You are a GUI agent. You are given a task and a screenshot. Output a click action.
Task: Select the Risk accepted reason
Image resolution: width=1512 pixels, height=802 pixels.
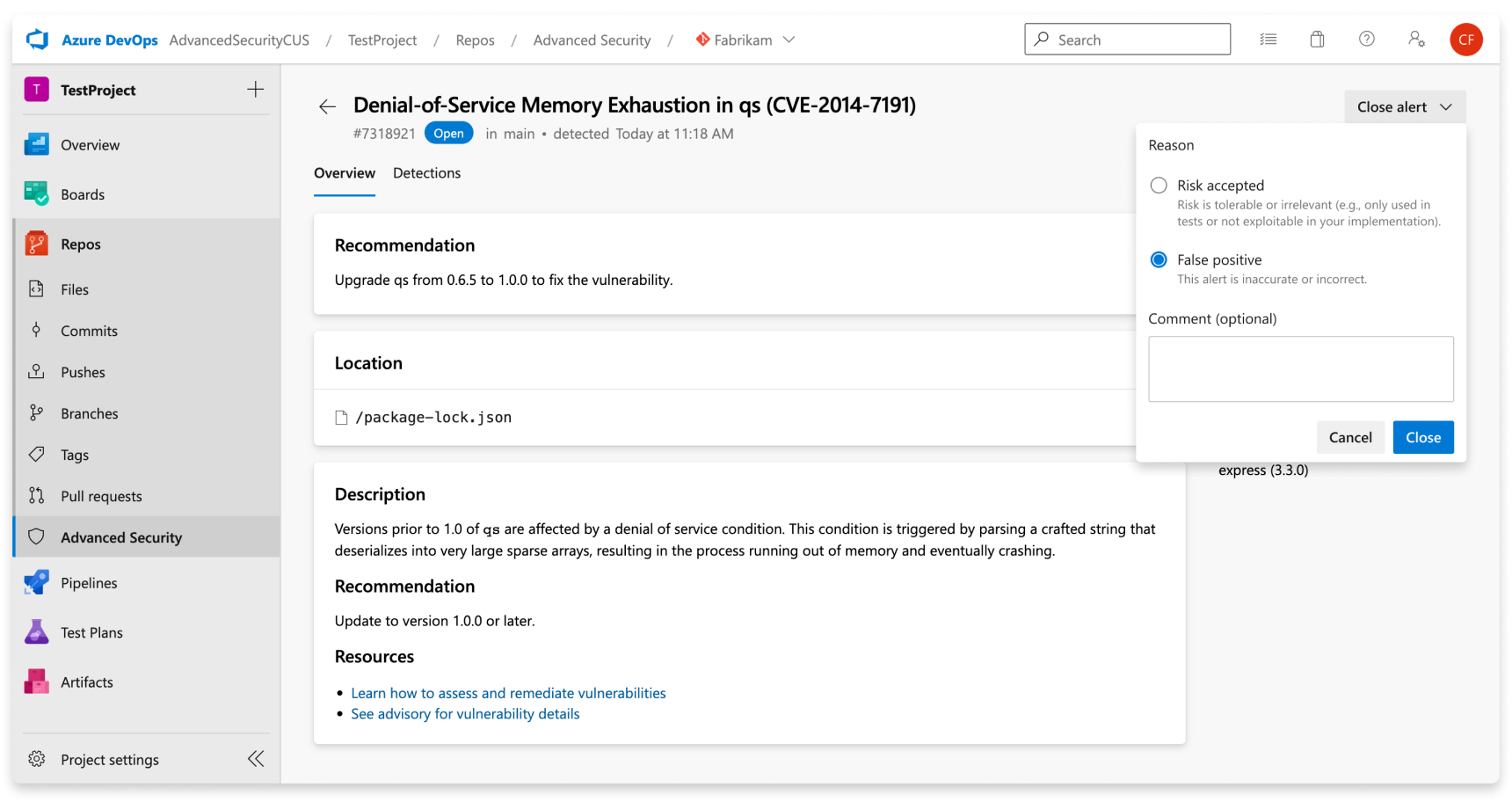click(1159, 185)
